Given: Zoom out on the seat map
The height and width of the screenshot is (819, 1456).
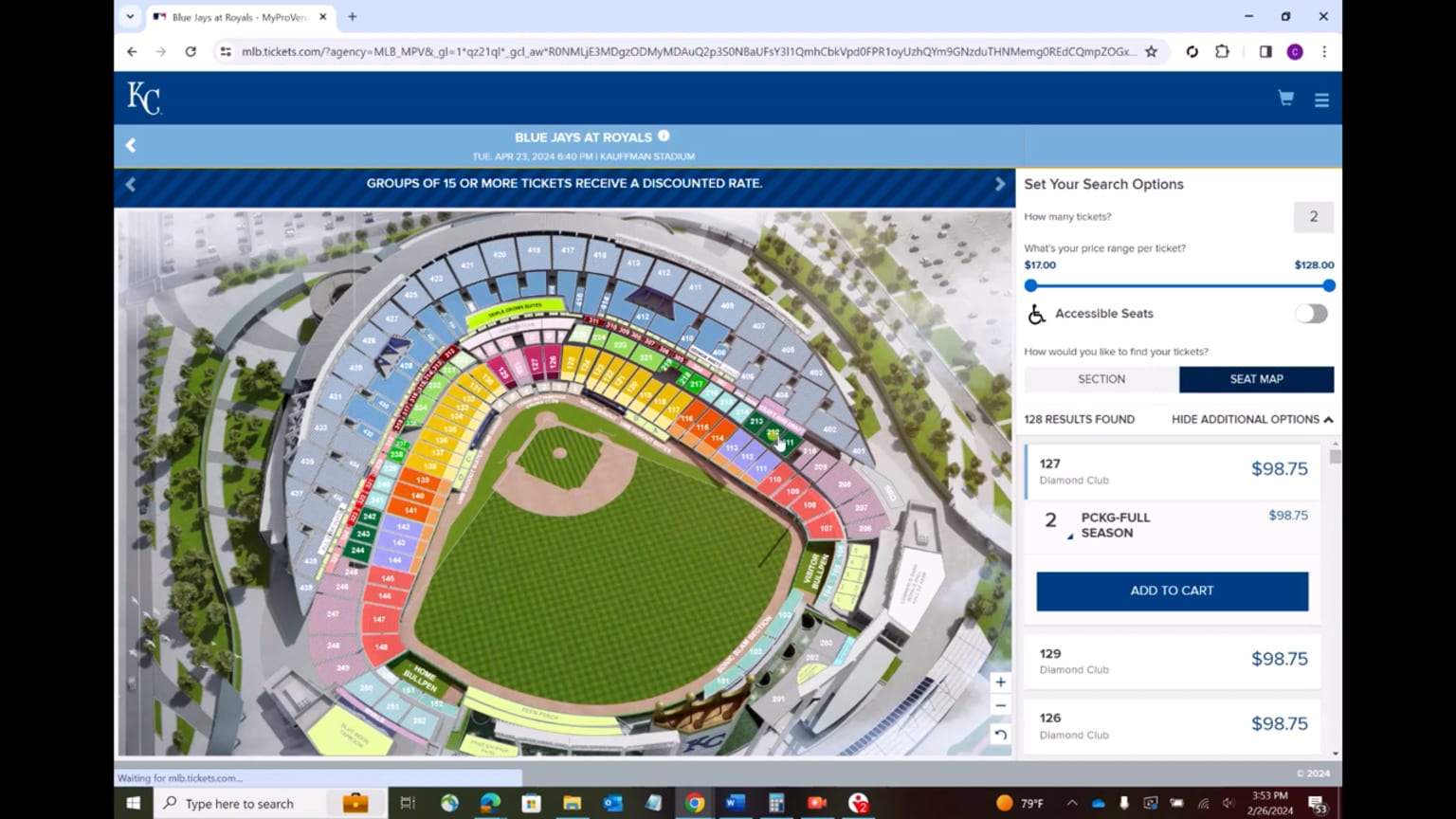Looking at the screenshot, I should pos(1000,705).
